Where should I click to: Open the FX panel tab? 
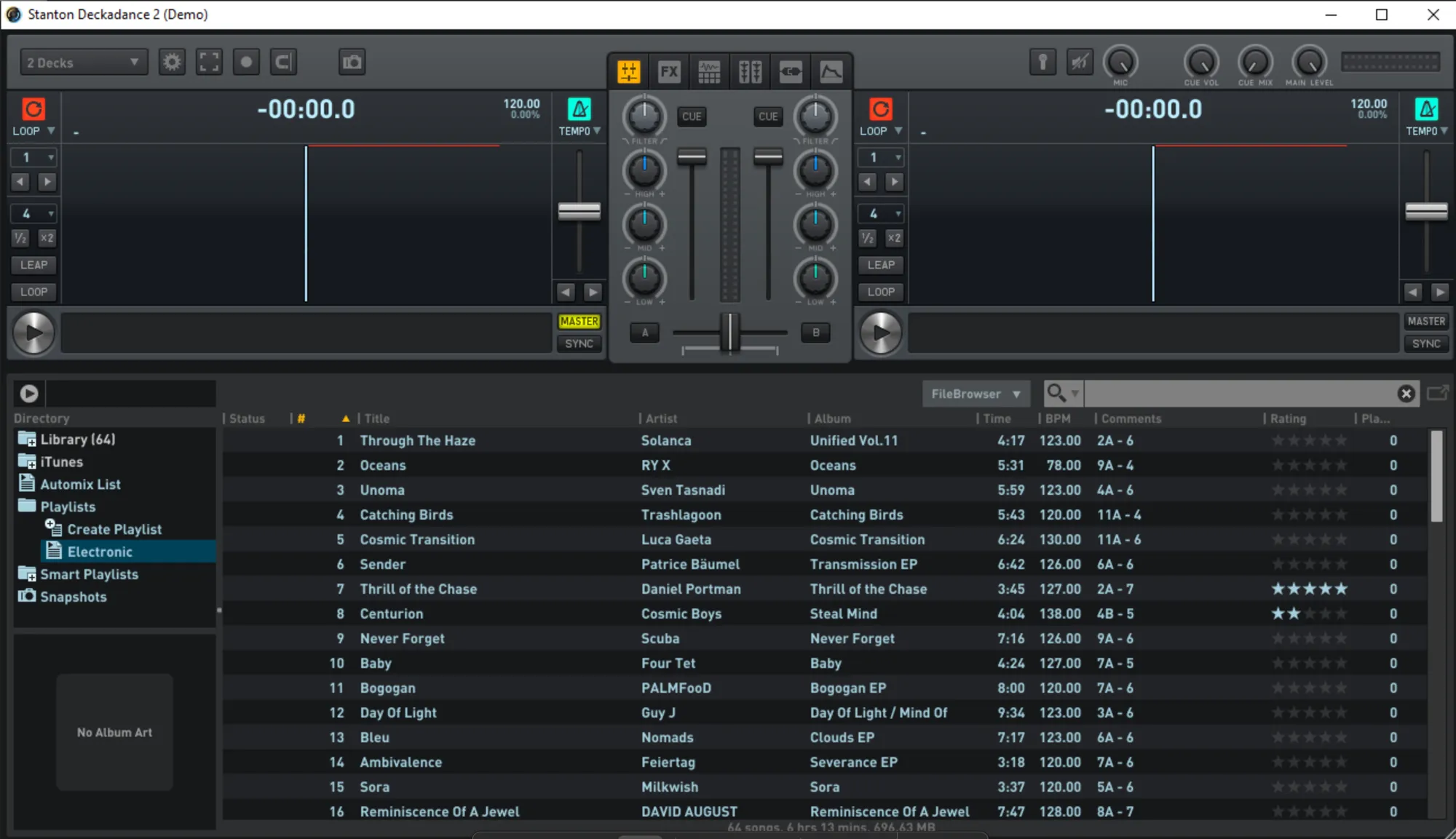click(x=668, y=71)
